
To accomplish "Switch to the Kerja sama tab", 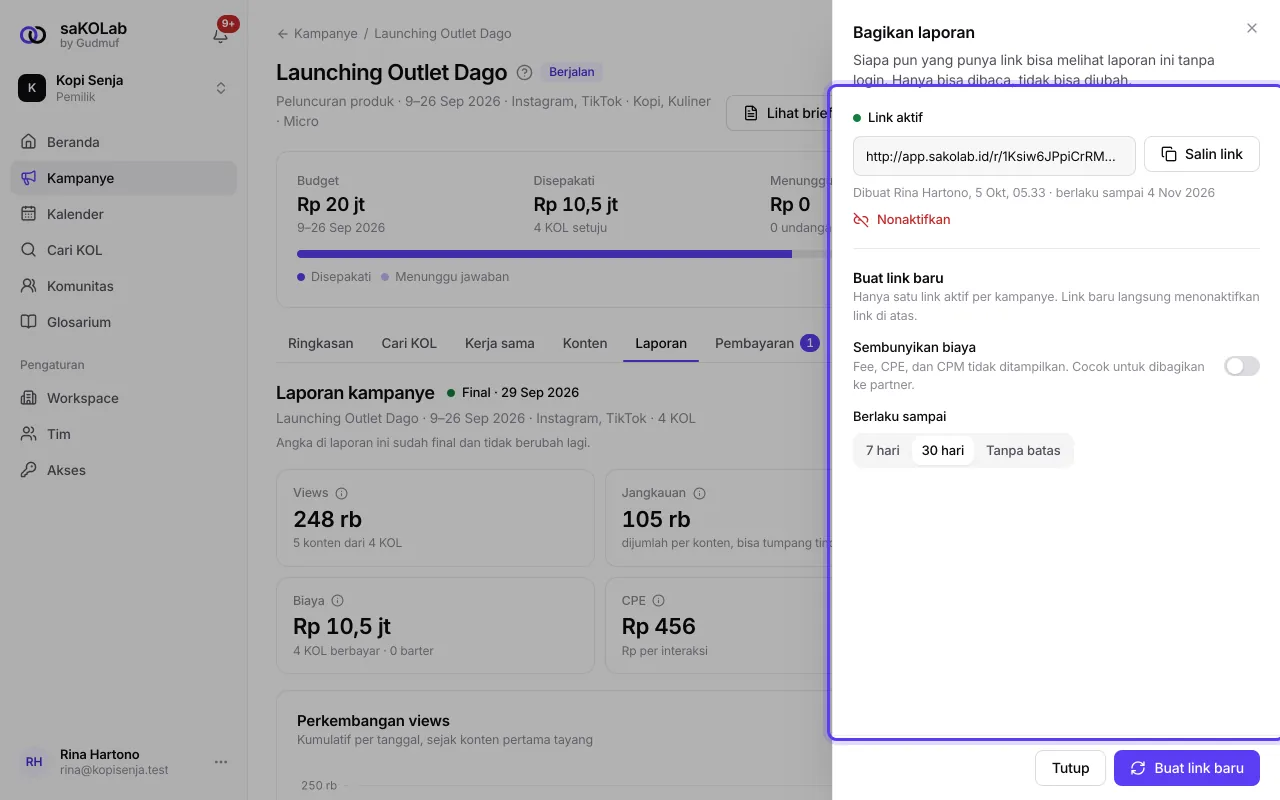I will click(x=500, y=343).
